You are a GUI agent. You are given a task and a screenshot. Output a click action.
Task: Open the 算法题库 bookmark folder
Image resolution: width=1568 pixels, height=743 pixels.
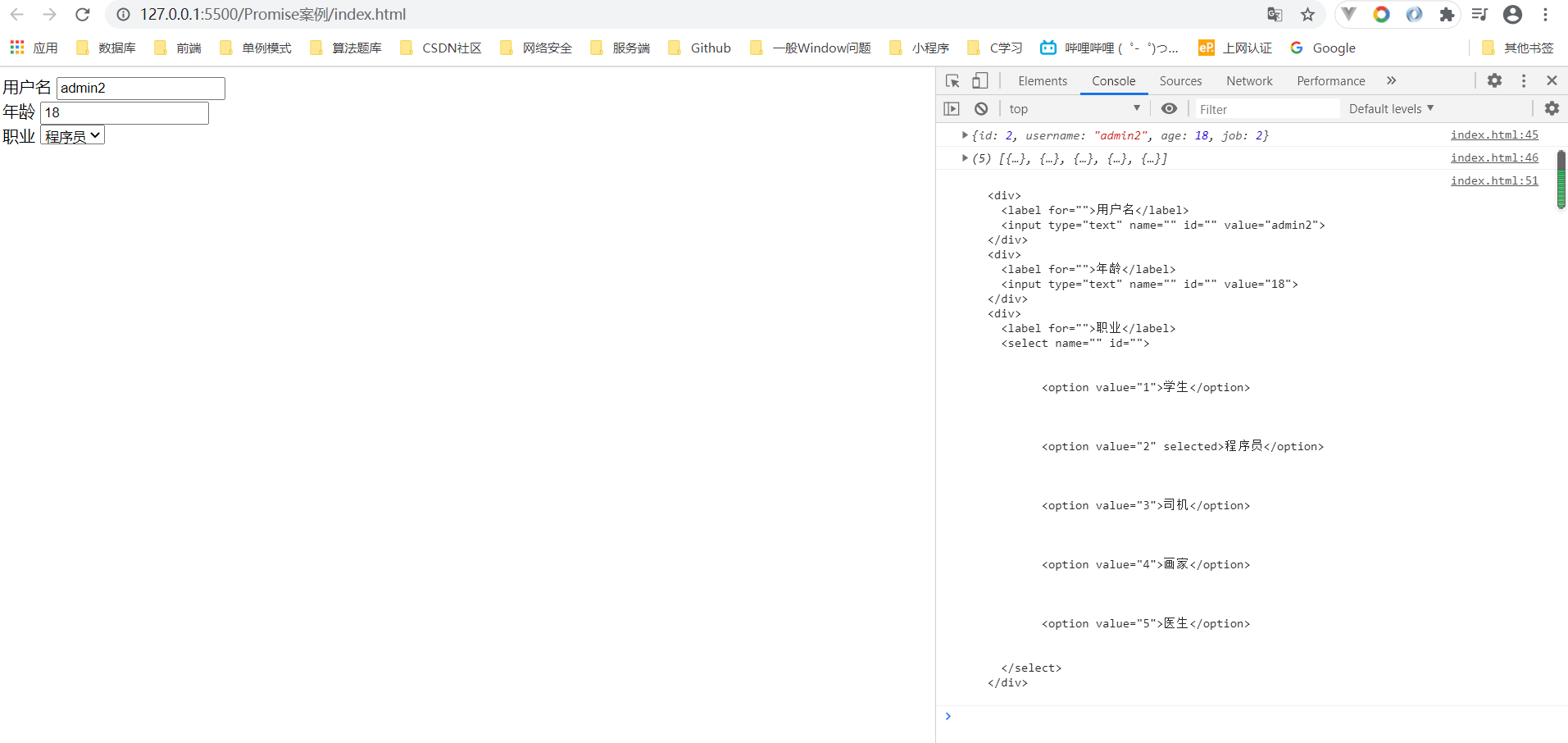pyautogui.click(x=346, y=48)
